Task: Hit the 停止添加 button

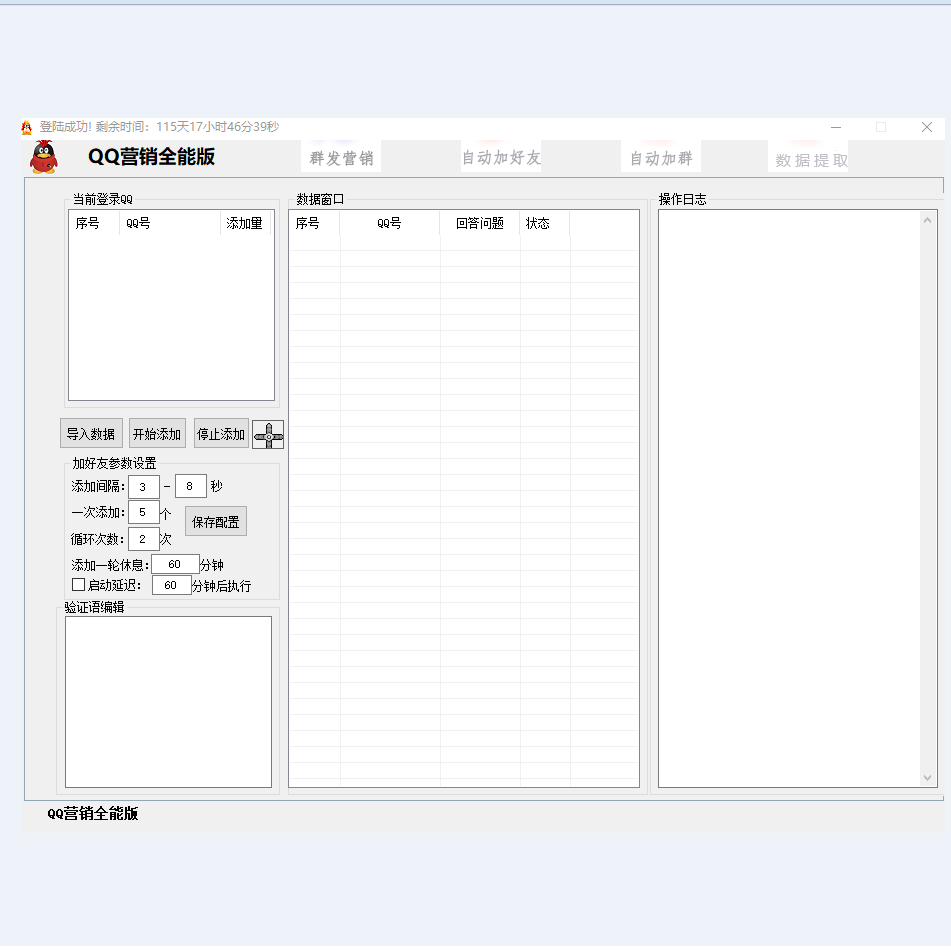Action: [x=221, y=434]
